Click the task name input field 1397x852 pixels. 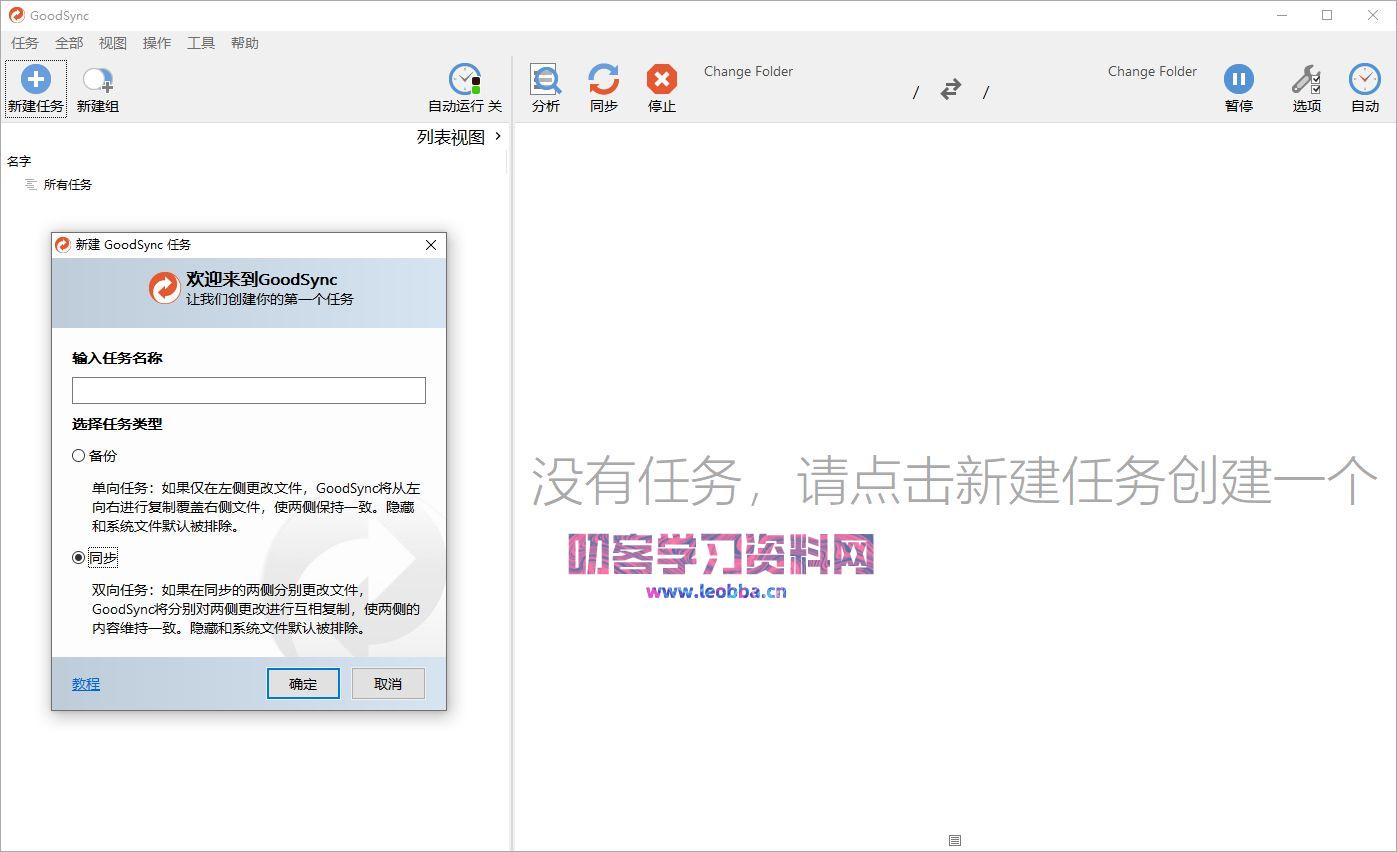coord(247,390)
